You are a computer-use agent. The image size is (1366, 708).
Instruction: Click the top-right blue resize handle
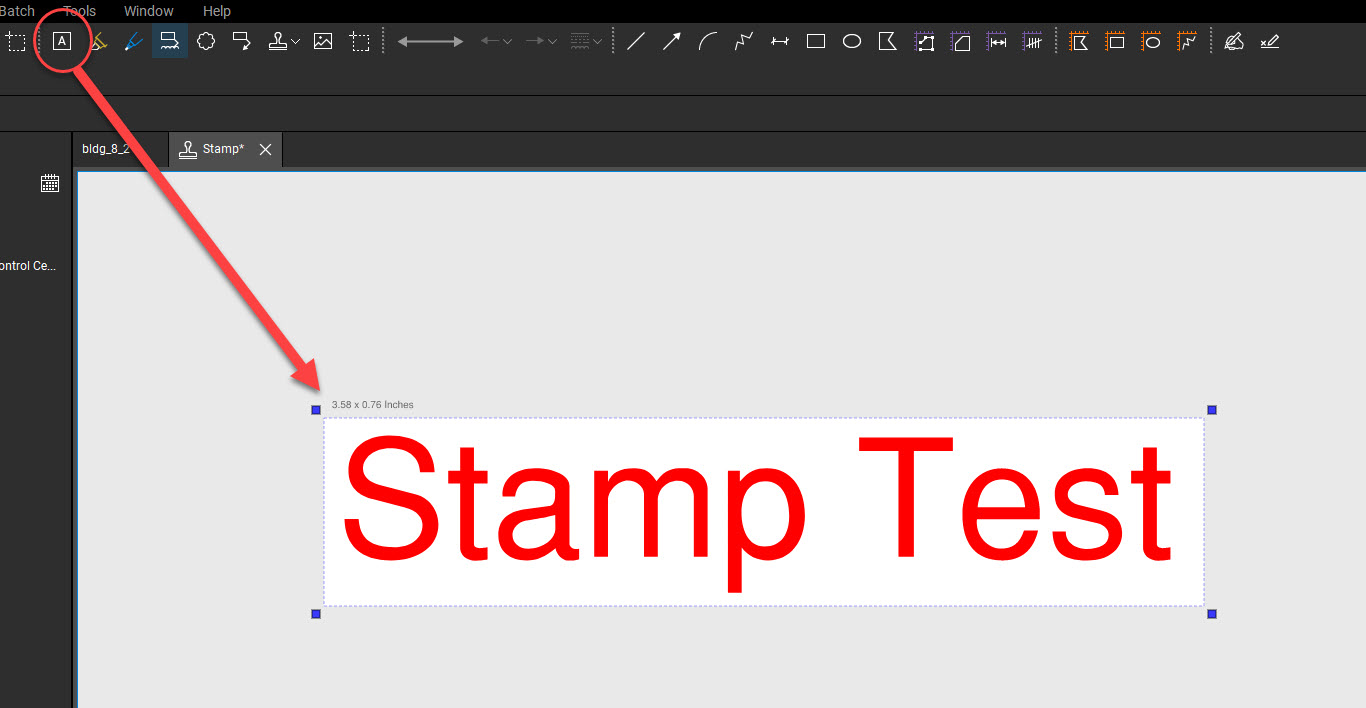tap(1212, 410)
